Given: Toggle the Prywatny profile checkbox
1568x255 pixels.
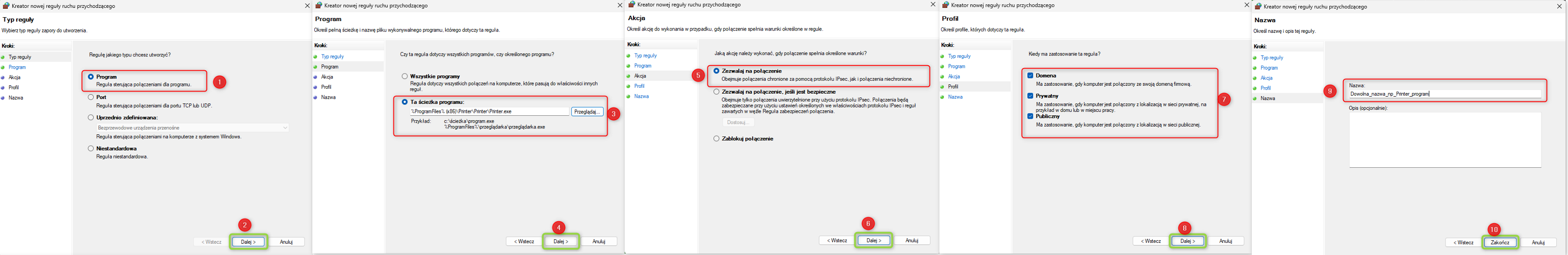Looking at the screenshot, I should (x=1031, y=96).
